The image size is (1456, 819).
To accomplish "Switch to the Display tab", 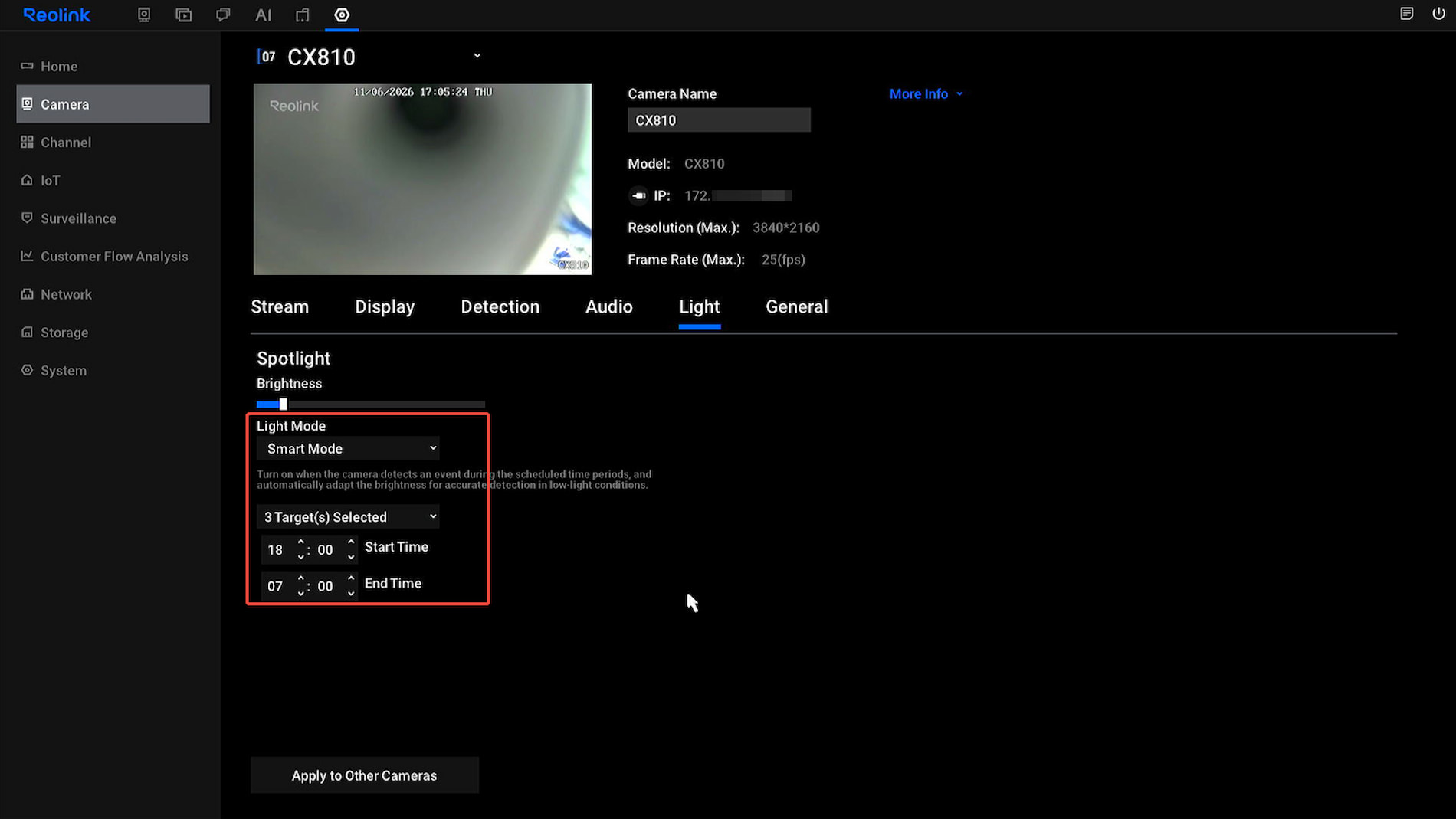I will click(385, 306).
